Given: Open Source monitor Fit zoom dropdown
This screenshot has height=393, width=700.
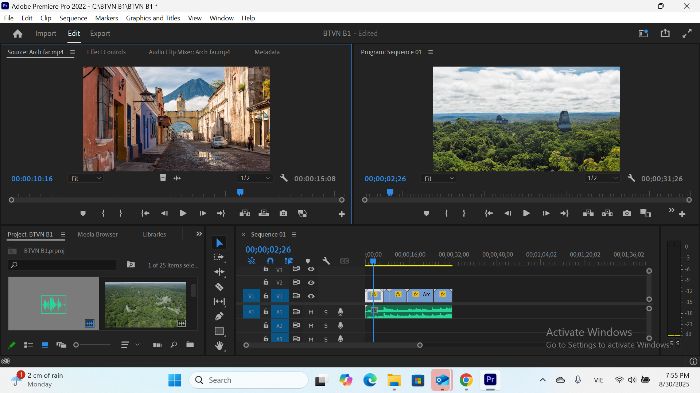Looking at the screenshot, I should coord(86,178).
